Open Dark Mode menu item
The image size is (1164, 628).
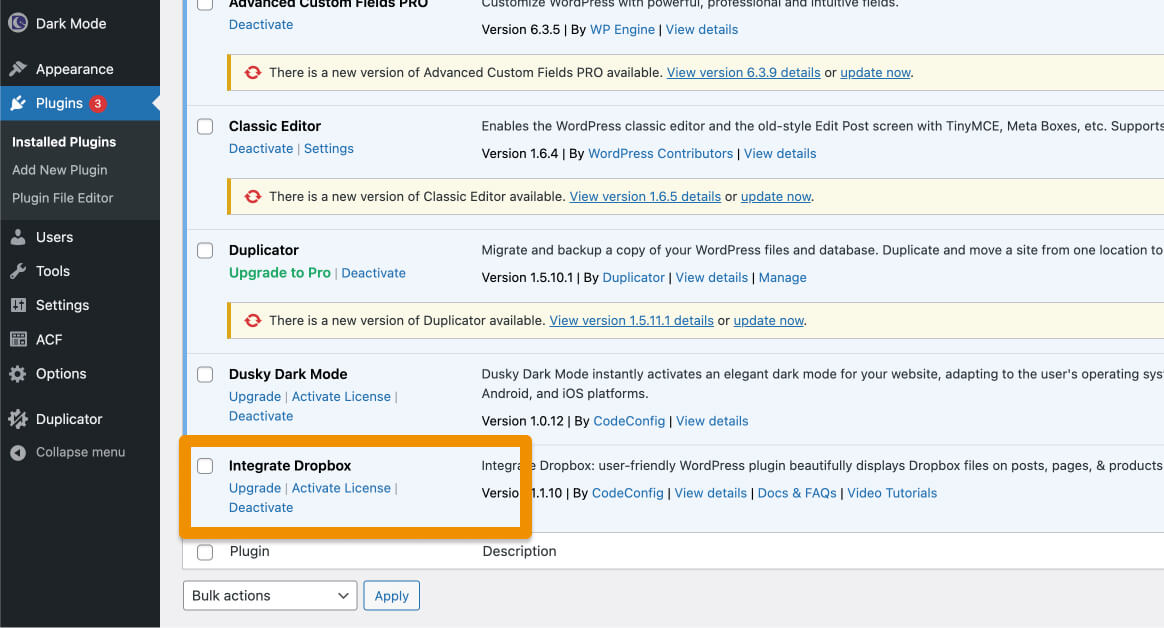tap(79, 24)
